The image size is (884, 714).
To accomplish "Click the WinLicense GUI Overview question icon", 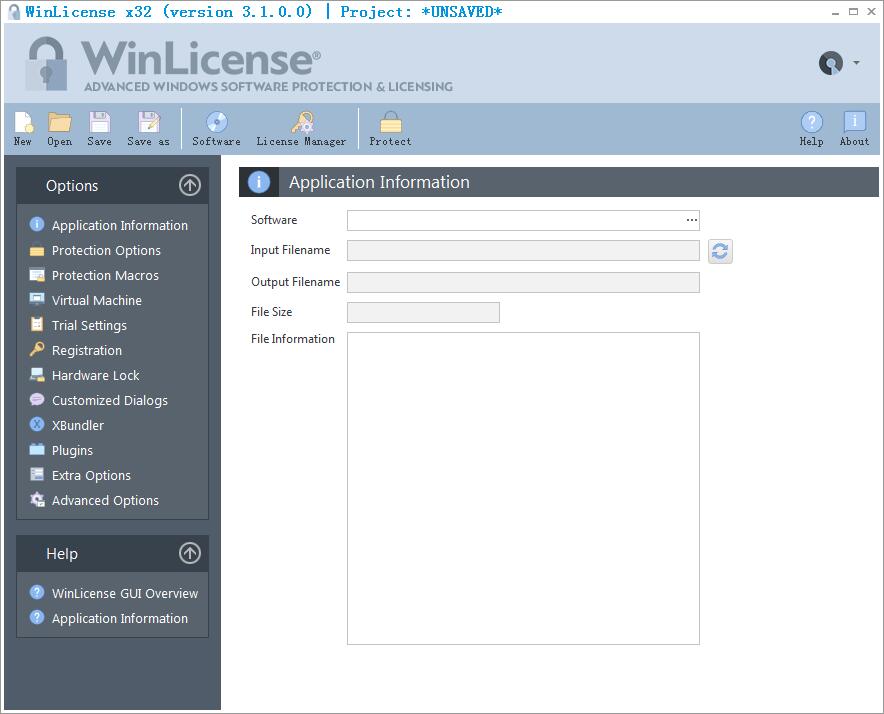I will click(37, 592).
